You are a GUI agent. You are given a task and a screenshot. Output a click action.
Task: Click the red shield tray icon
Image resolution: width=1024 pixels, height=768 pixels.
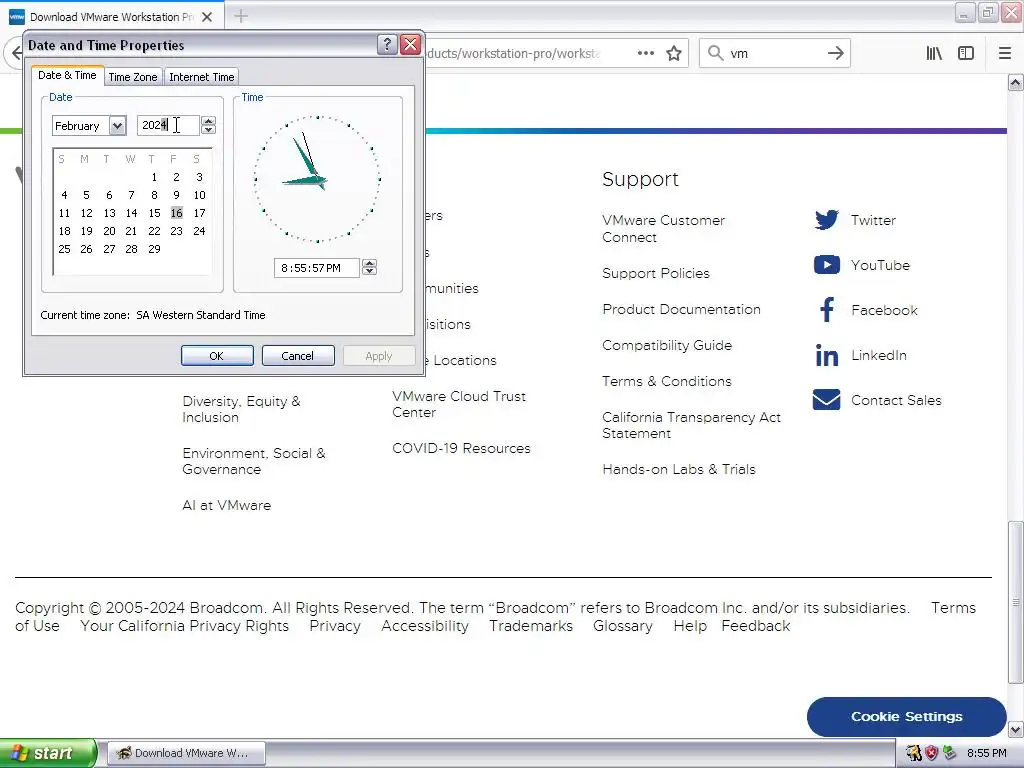pyautogui.click(x=931, y=753)
